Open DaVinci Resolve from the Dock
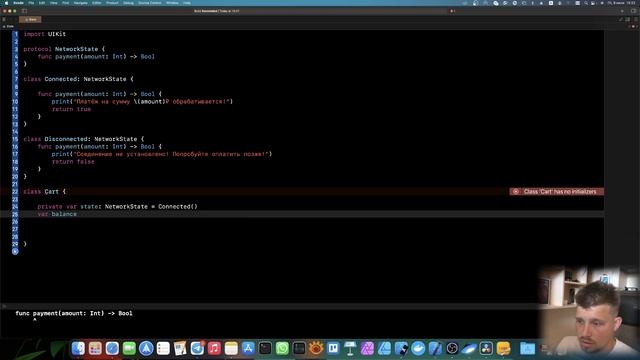Image resolution: width=640 pixels, height=360 pixels. tap(486, 348)
